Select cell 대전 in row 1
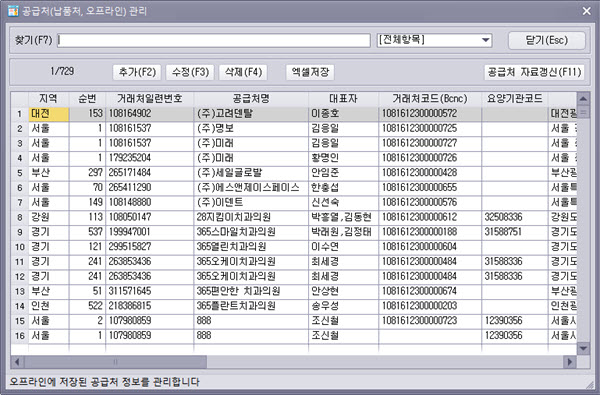This screenshot has width=600, height=395. (49, 114)
